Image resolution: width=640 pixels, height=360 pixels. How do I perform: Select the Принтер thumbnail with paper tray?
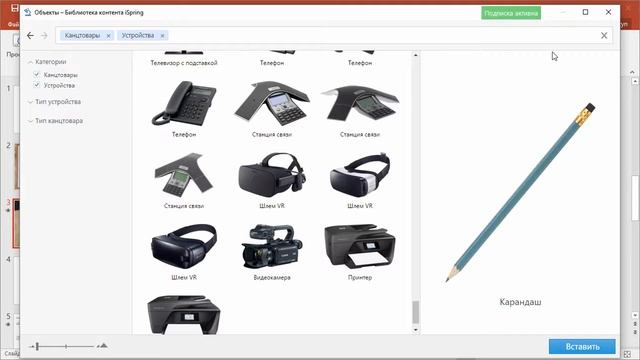(360, 246)
